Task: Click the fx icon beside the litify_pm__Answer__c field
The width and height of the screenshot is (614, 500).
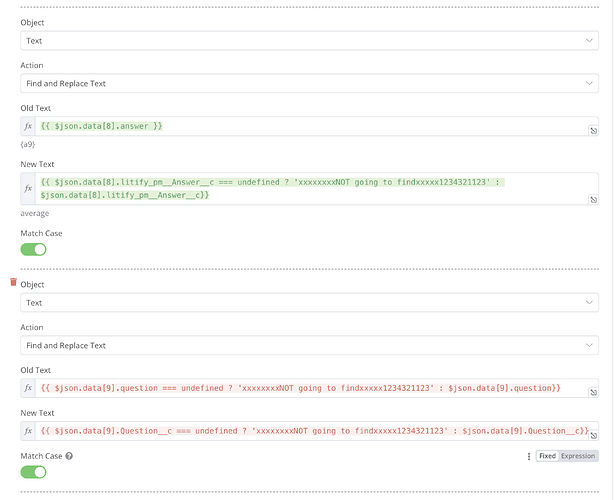Action: tap(29, 188)
